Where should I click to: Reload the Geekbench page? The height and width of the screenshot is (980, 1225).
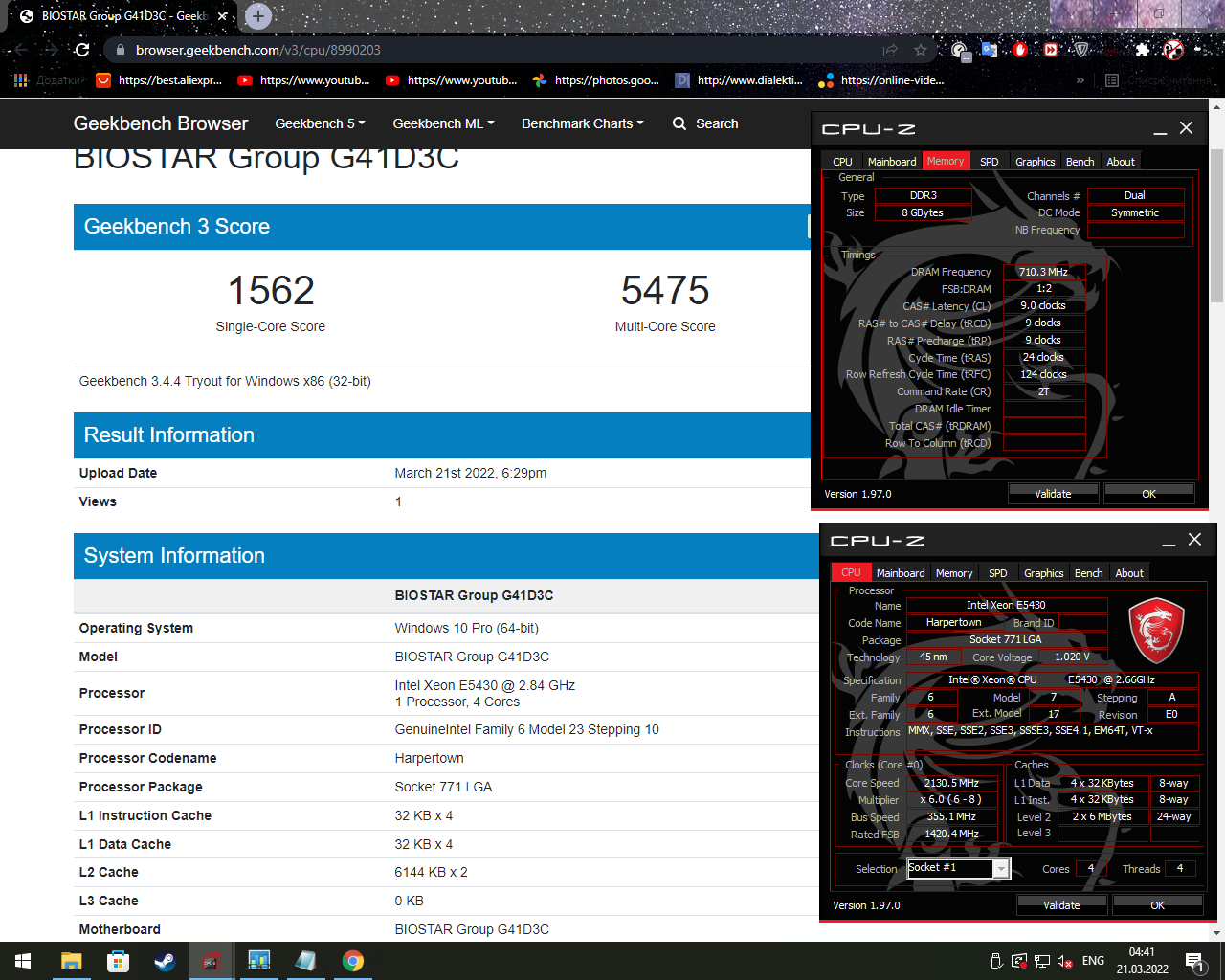(x=82, y=50)
